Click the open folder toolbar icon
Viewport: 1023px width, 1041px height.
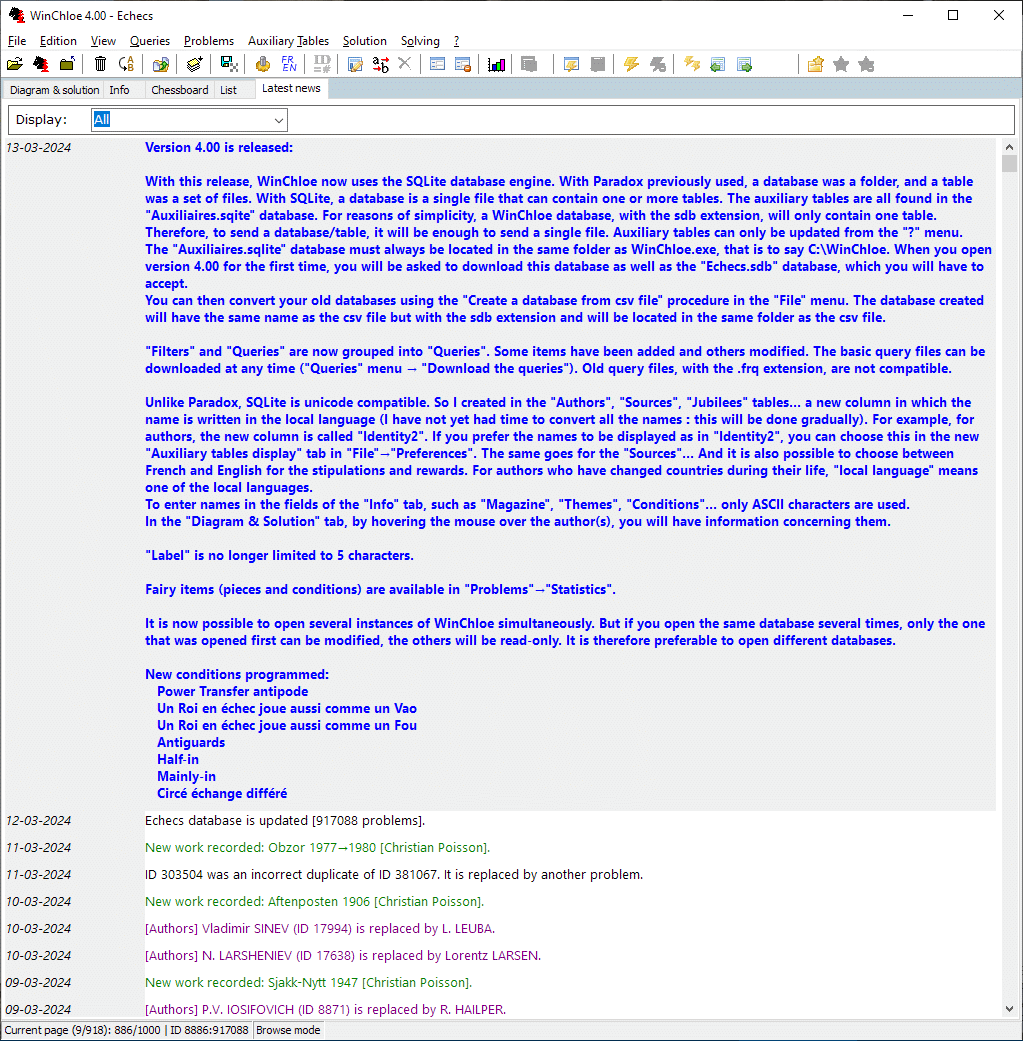click(x=15, y=64)
